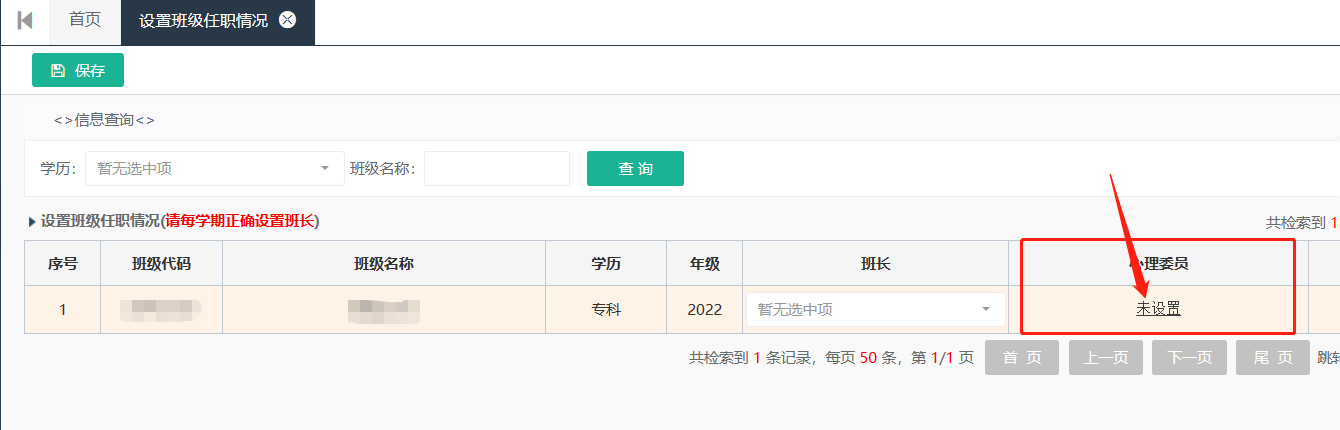Click the 班级名称 table column header
The width and height of the screenshot is (1340, 430).
tap(384, 264)
